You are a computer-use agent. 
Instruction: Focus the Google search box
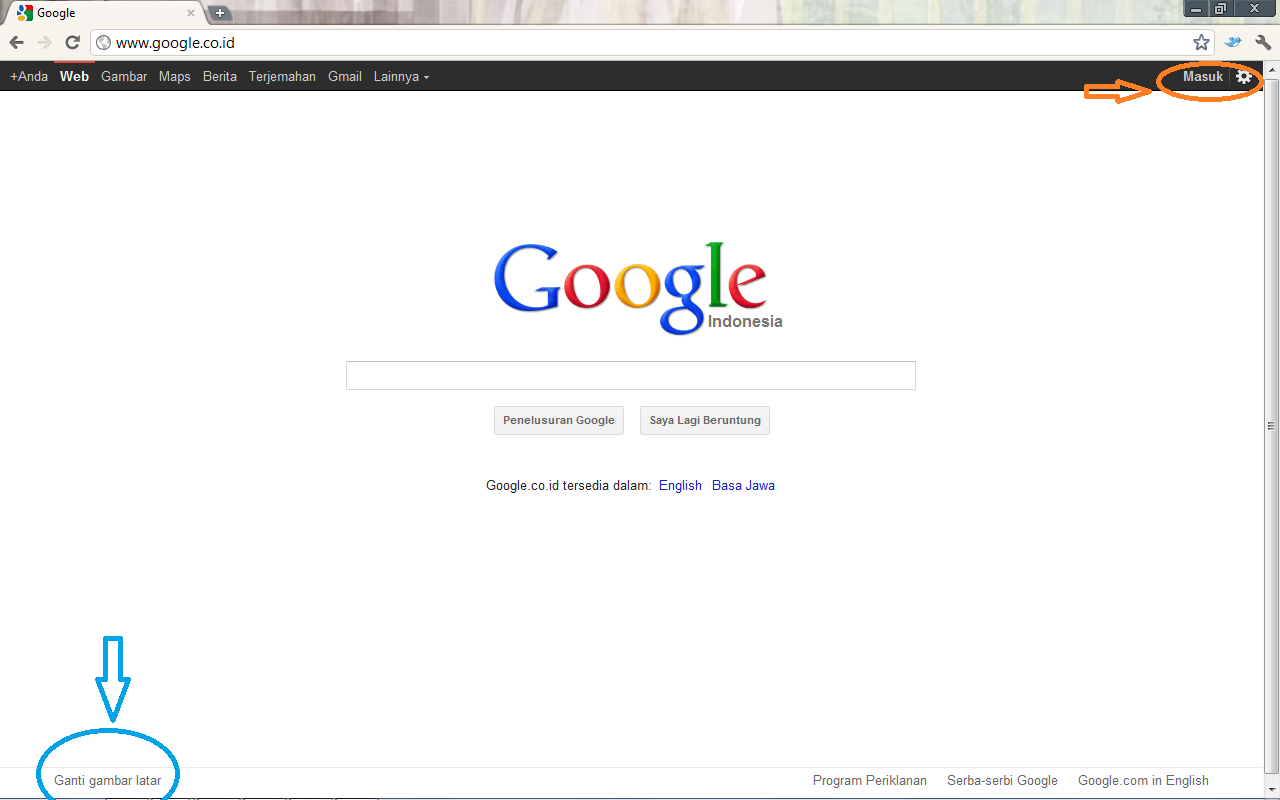click(631, 375)
